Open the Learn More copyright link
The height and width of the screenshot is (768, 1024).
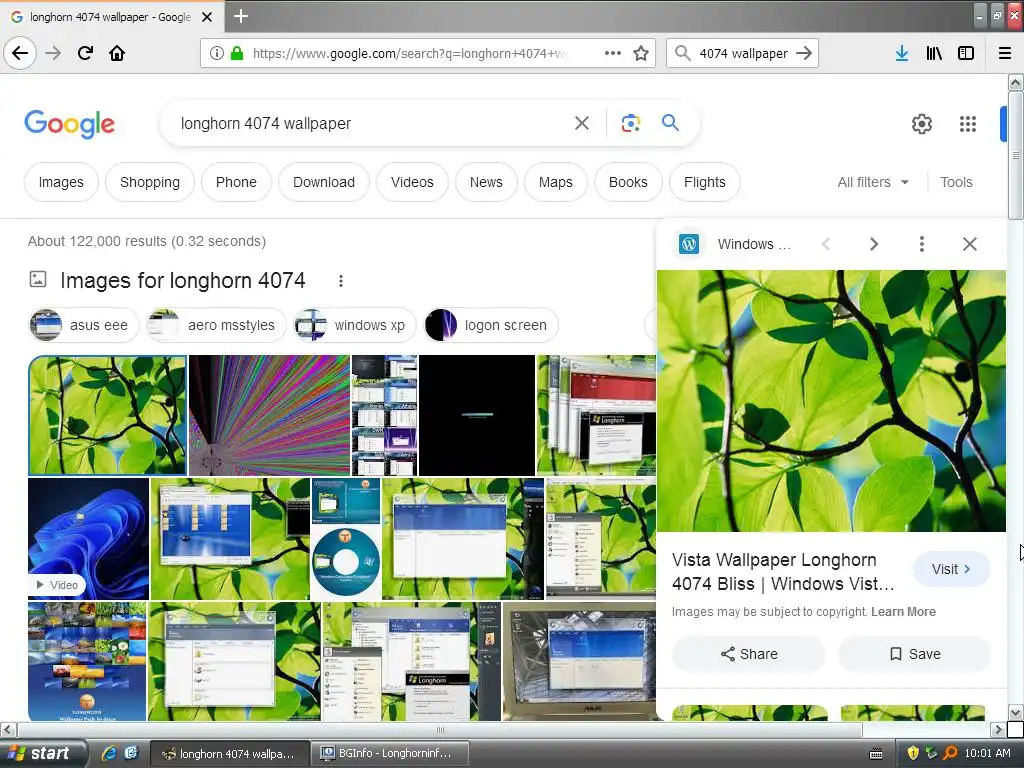pos(903,612)
